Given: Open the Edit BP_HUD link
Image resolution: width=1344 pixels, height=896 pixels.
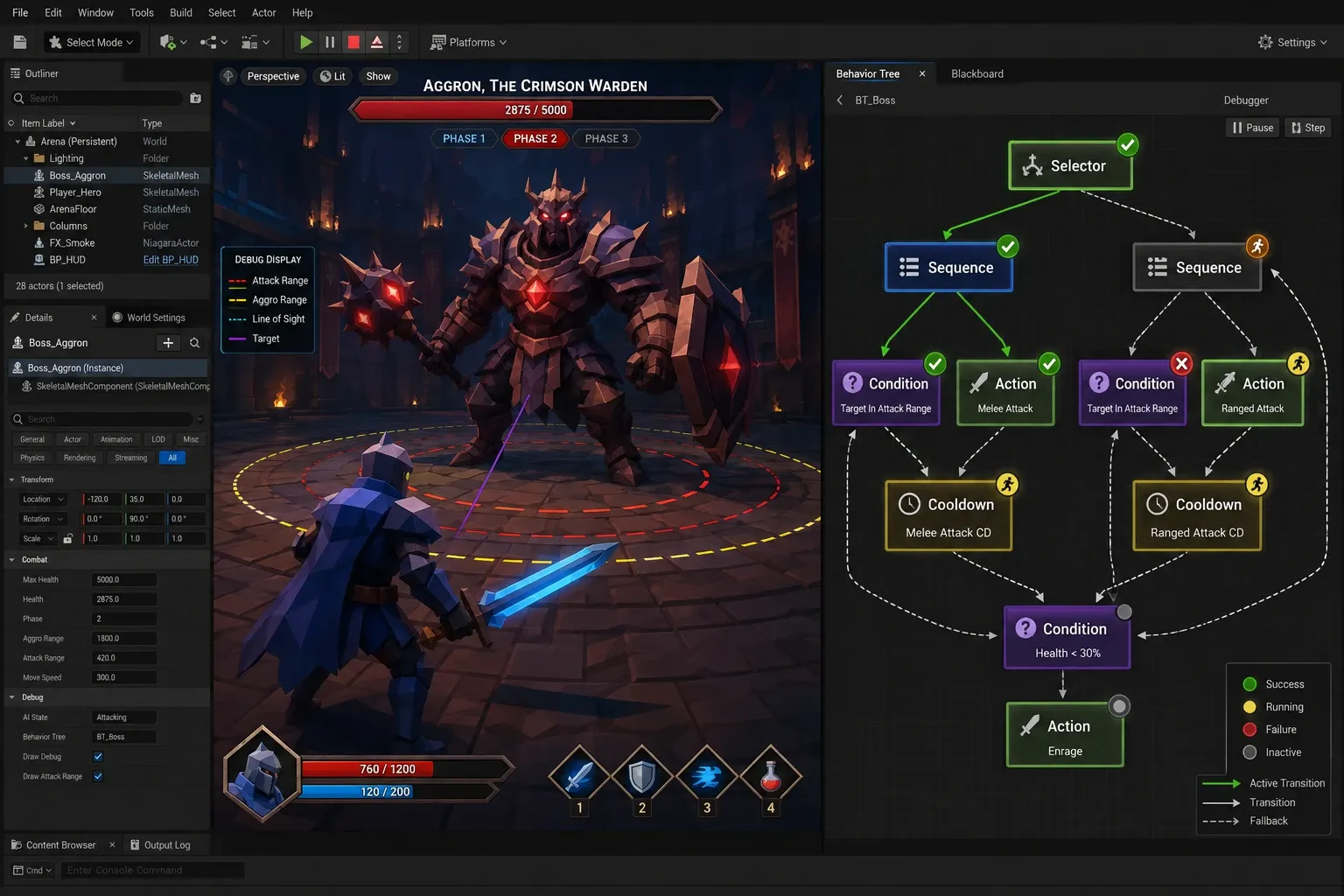Looking at the screenshot, I should click(x=171, y=260).
